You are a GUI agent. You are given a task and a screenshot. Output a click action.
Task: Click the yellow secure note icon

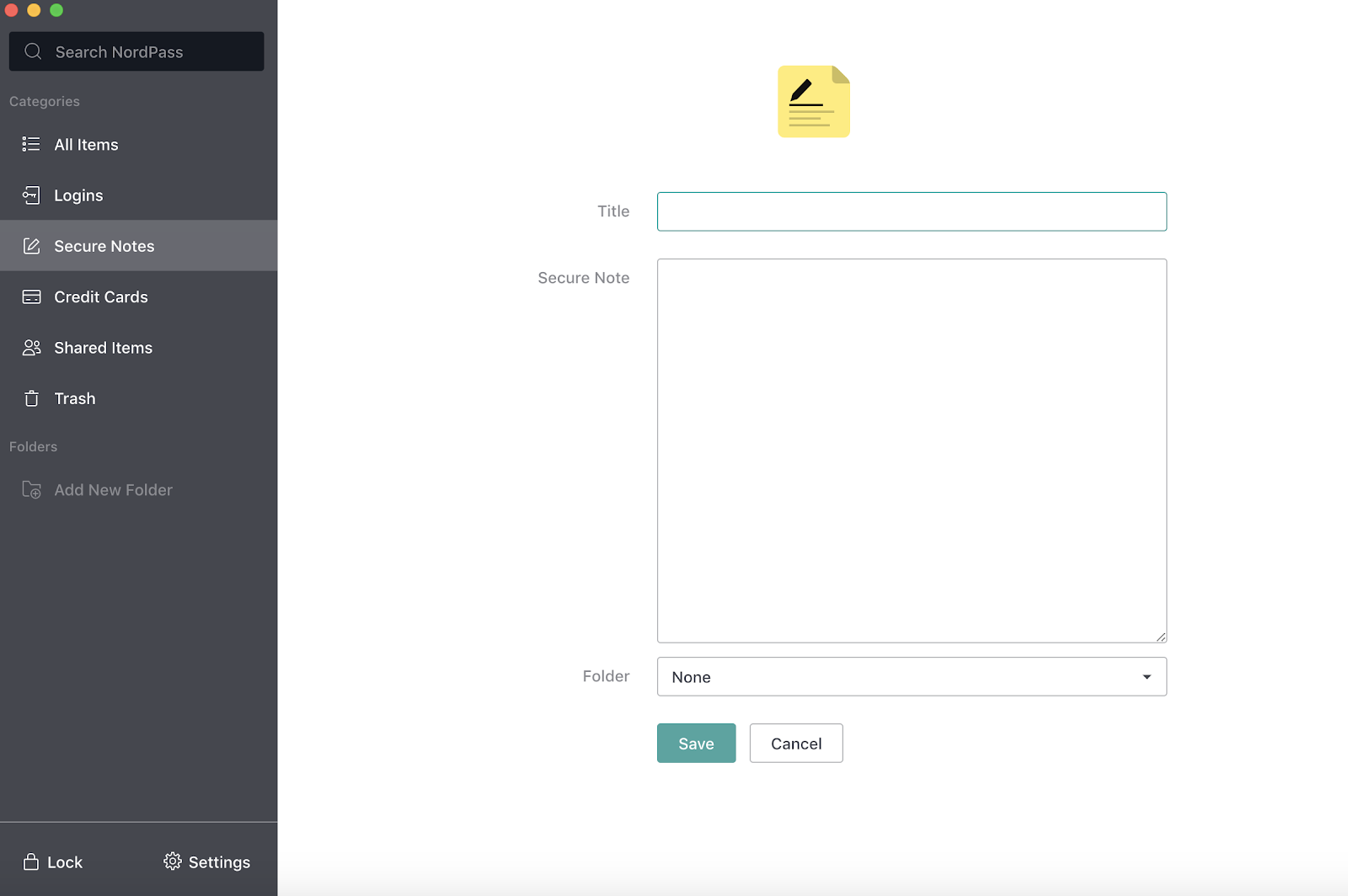click(814, 101)
